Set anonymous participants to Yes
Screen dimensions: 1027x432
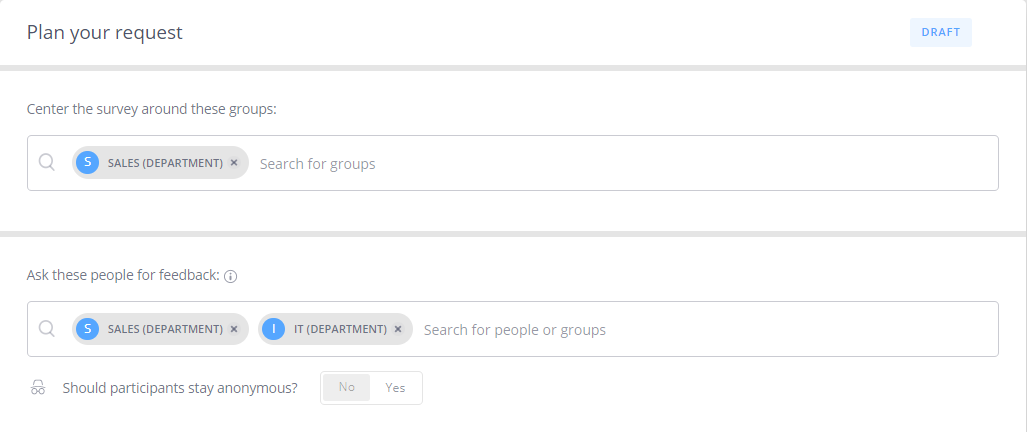pyautogui.click(x=396, y=387)
